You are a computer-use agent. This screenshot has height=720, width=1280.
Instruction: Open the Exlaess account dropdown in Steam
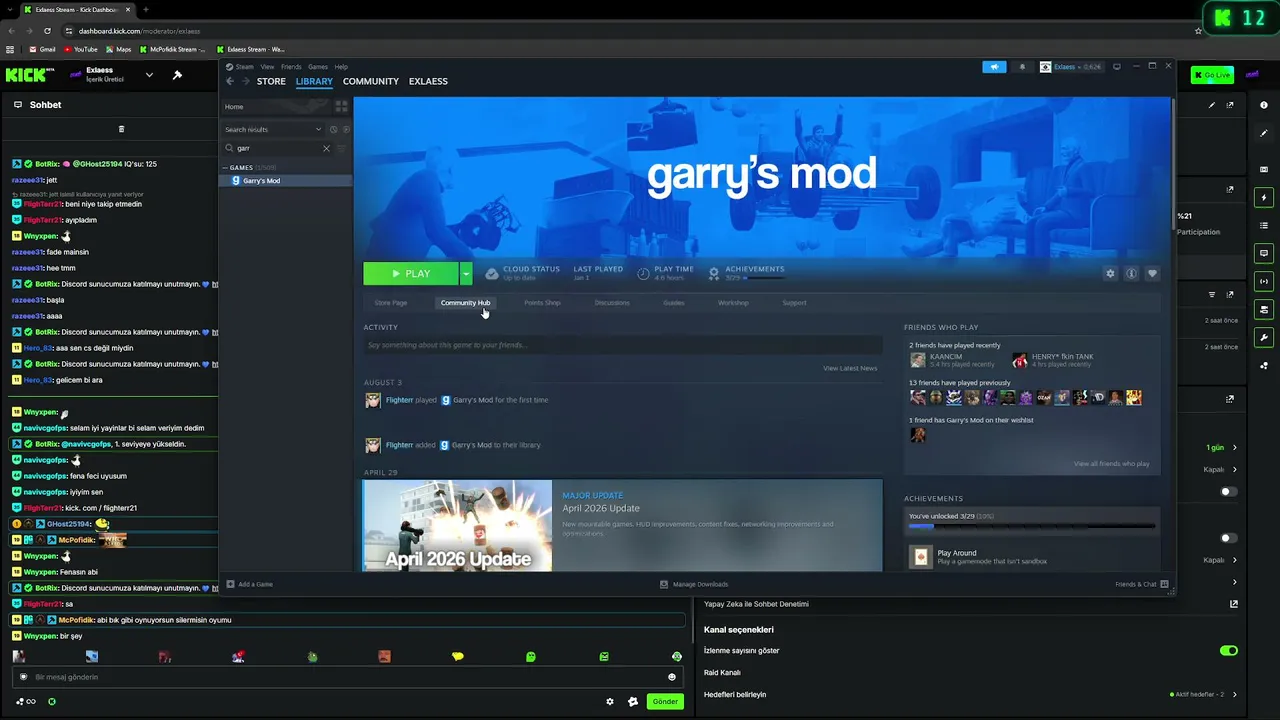click(1071, 67)
